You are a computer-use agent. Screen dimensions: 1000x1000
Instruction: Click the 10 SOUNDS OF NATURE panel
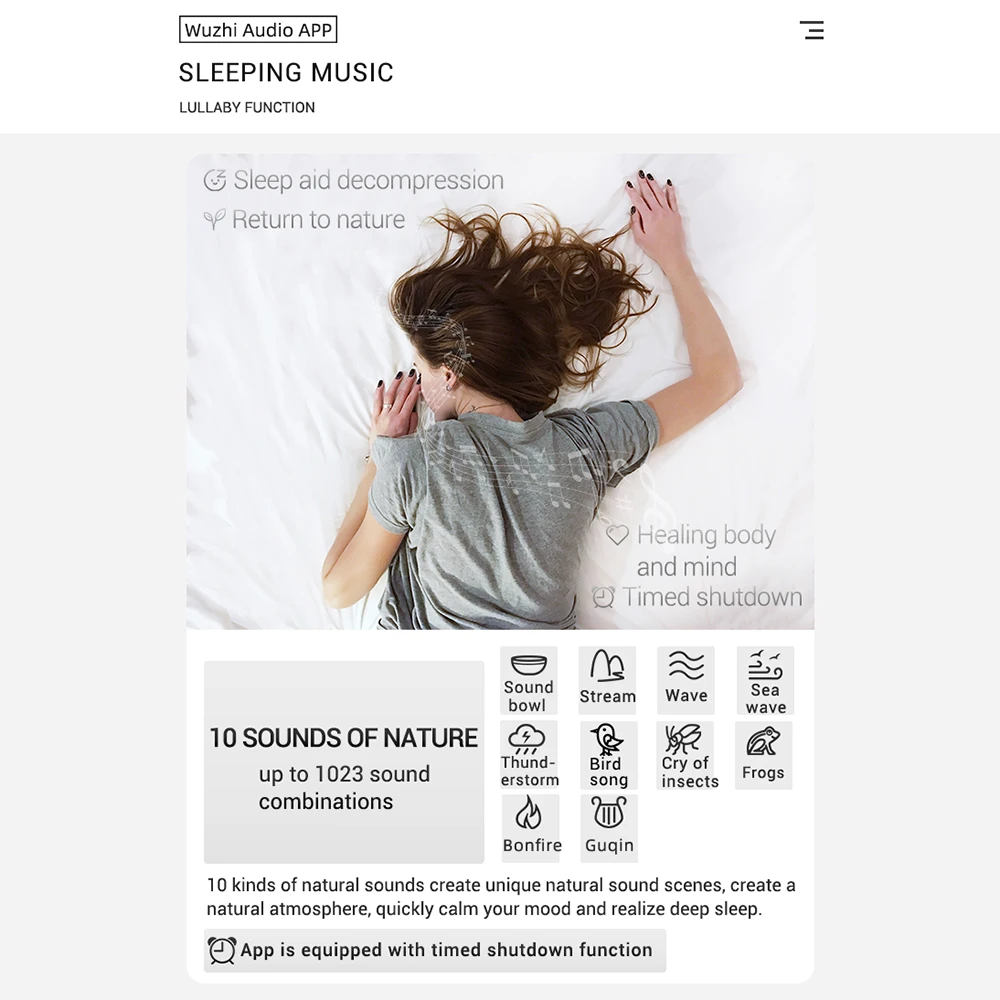[344, 761]
